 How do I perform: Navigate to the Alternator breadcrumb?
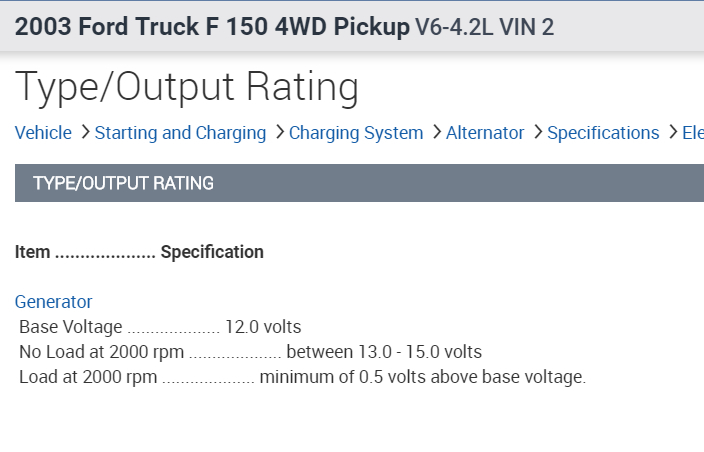(x=485, y=133)
